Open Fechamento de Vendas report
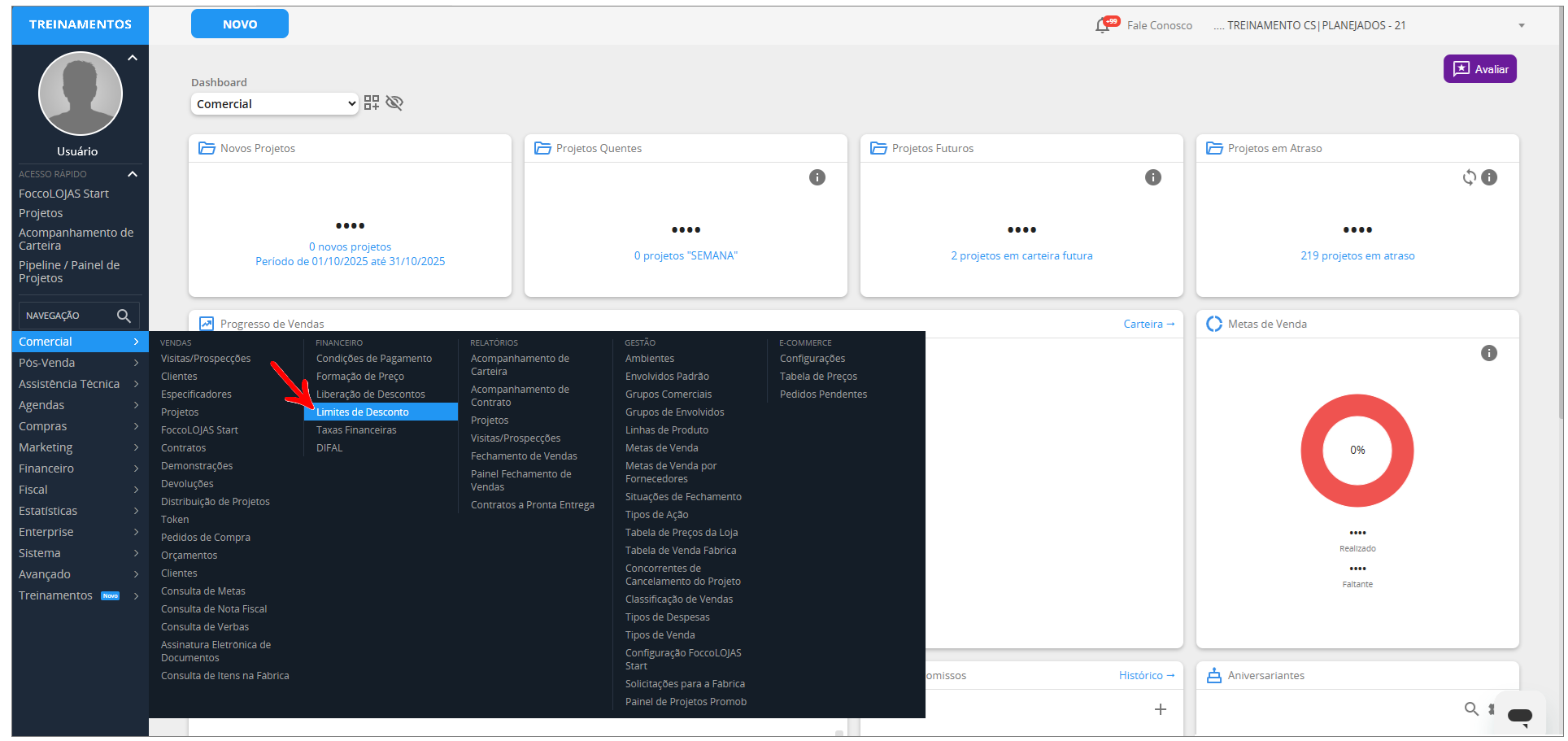The image size is (1568, 741). point(524,456)
